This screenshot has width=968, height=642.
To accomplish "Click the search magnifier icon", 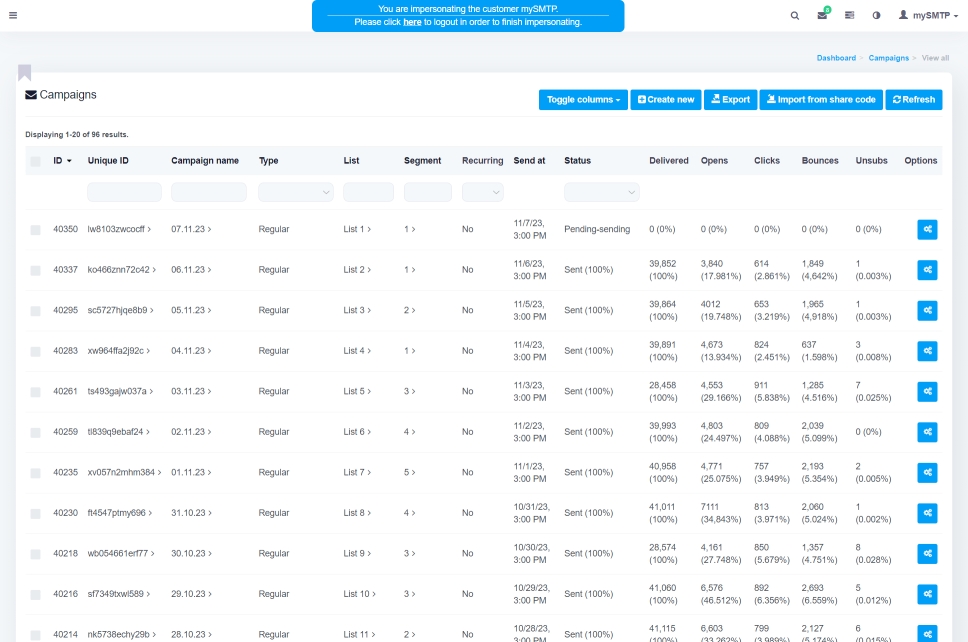I will [x=795, y=16].
